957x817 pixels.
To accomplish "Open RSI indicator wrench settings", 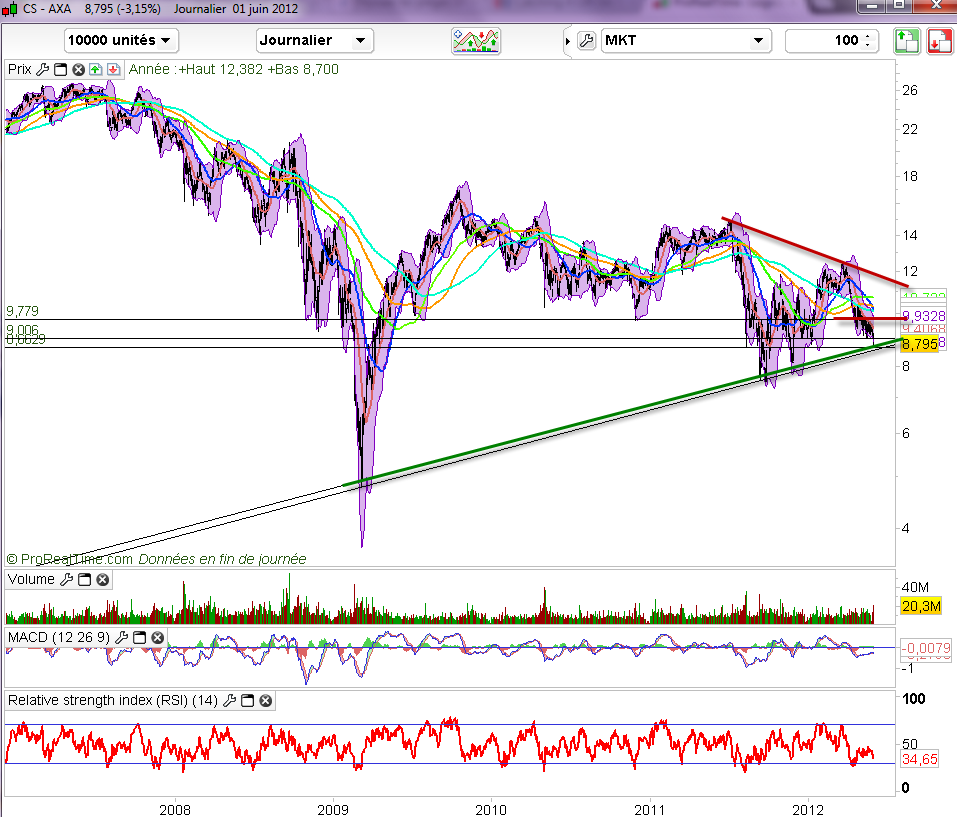I will (x=230, y=701).
